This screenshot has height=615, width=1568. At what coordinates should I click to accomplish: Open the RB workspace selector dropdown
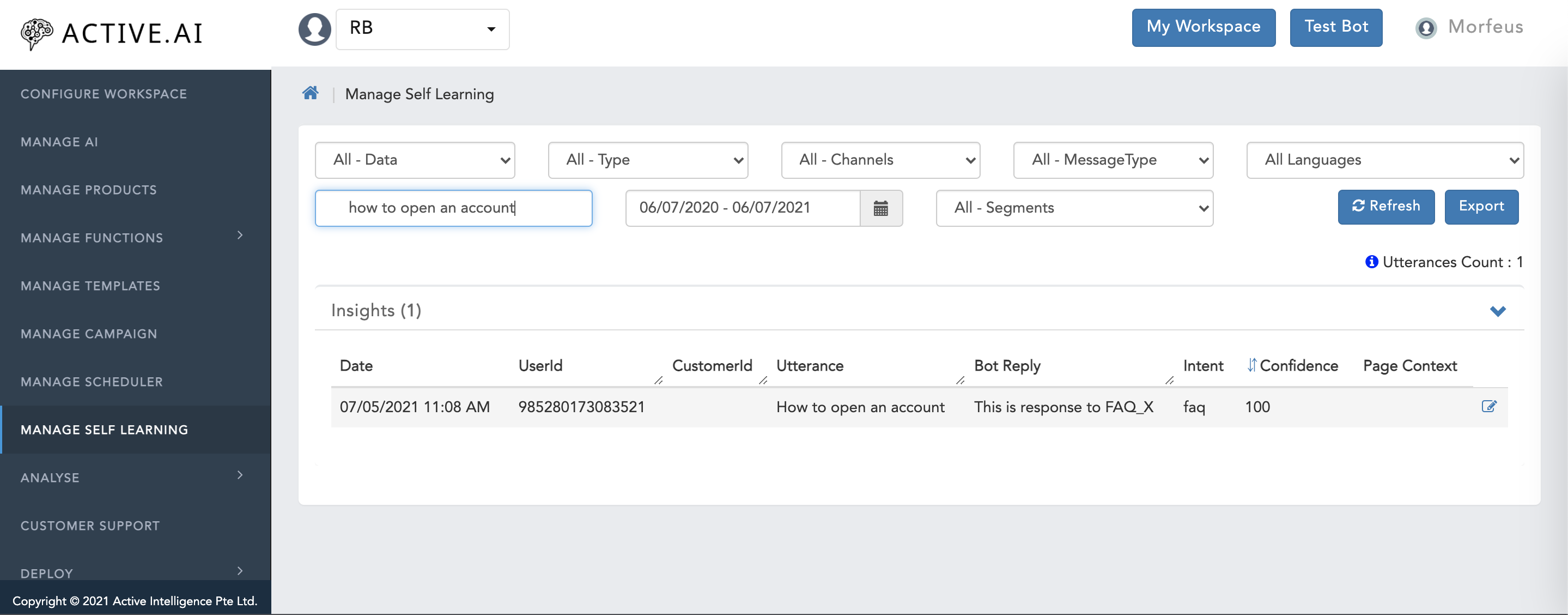coord(422,28)
